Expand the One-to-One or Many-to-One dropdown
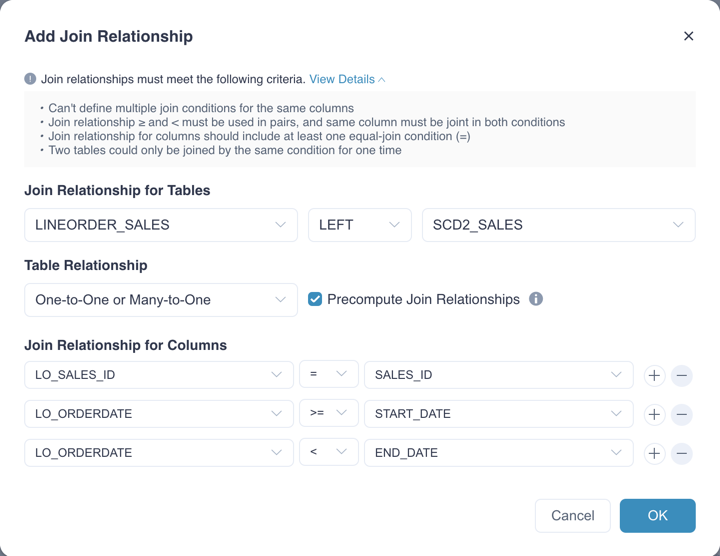Viewport: 720px width, 556px height. [x=160, y=300]
